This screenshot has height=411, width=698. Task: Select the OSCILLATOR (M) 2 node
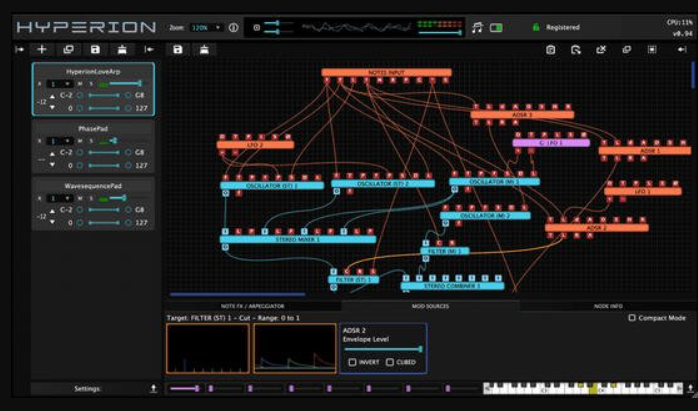tap(485, 216)
